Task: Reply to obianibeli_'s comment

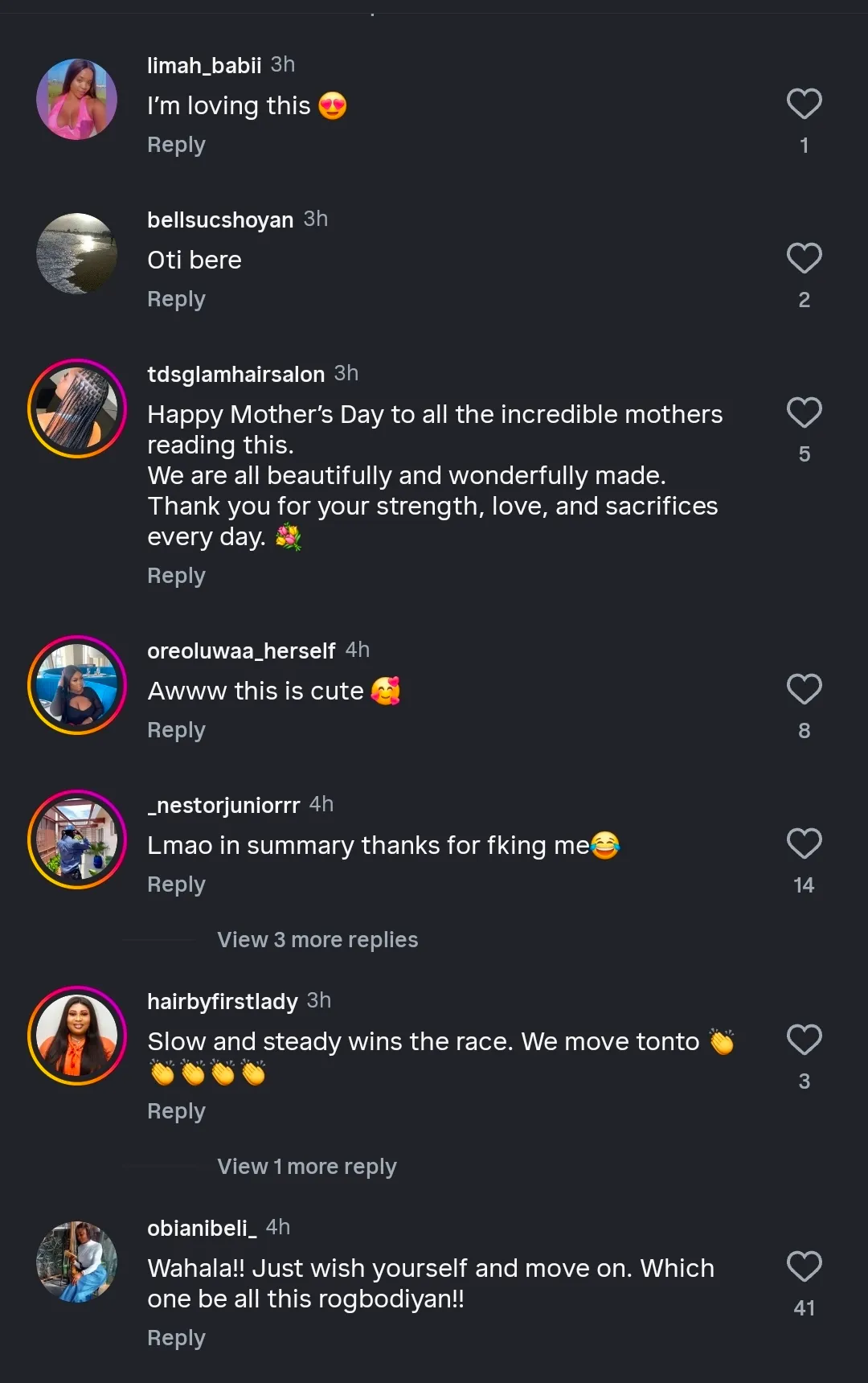Action: (176, 1339)
